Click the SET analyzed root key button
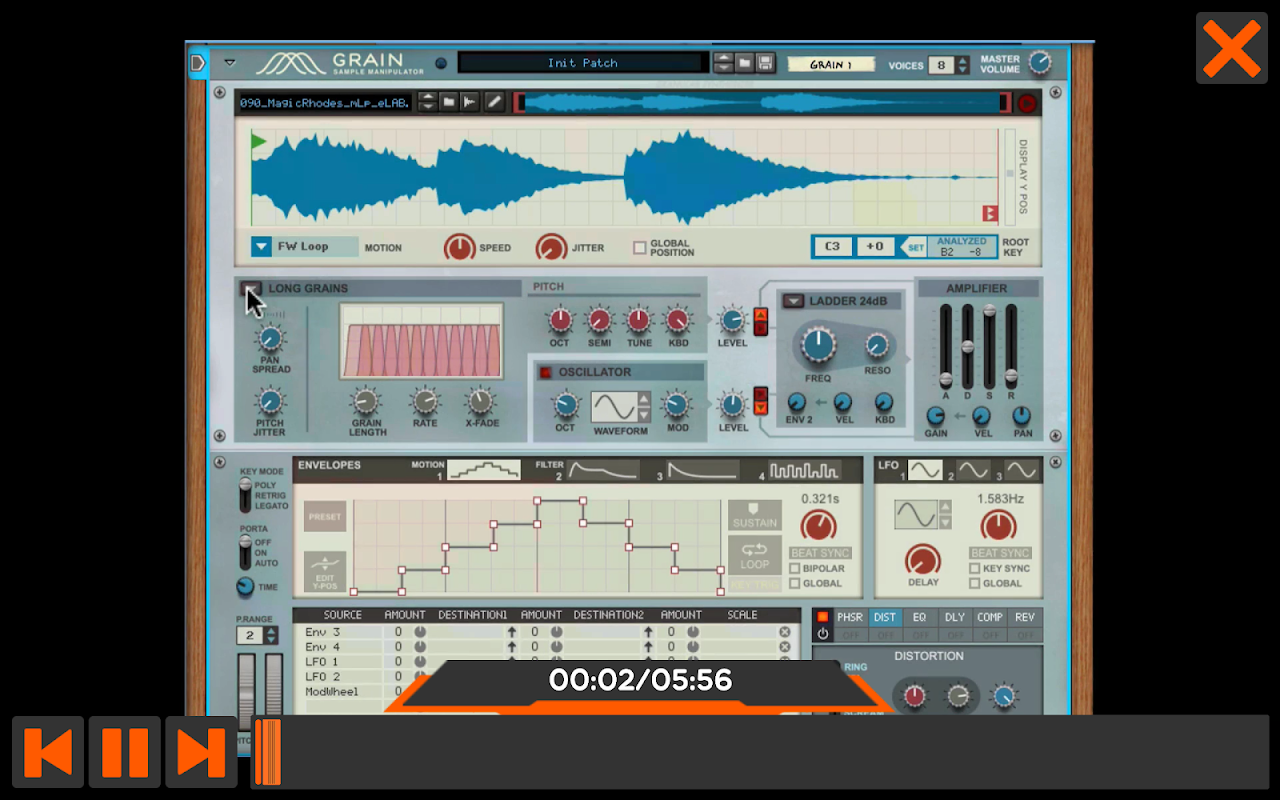This screenshot has height=800, width=1280. tap(915, 247)
